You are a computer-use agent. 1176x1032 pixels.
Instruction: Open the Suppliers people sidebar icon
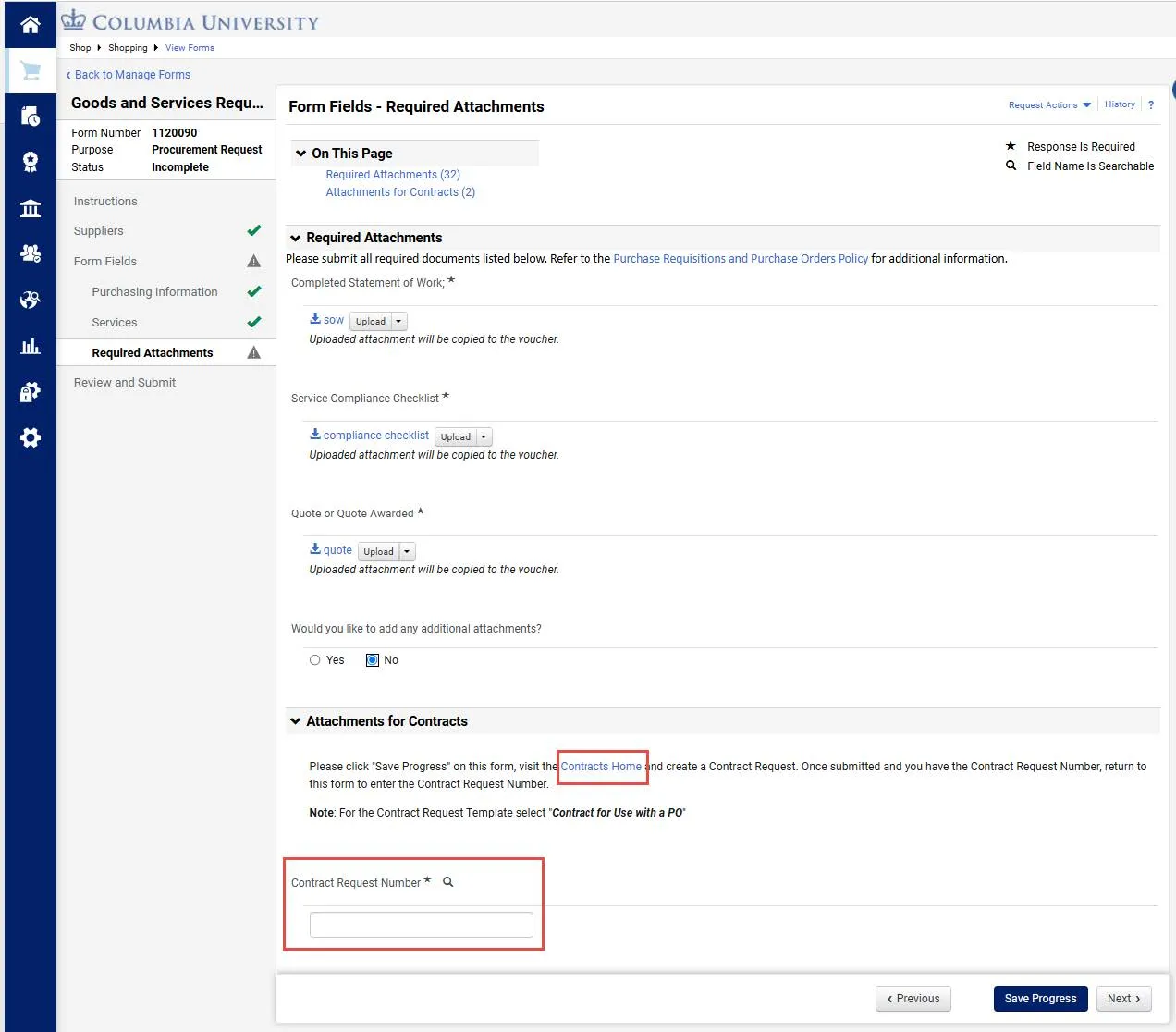[x=31, y=253]
